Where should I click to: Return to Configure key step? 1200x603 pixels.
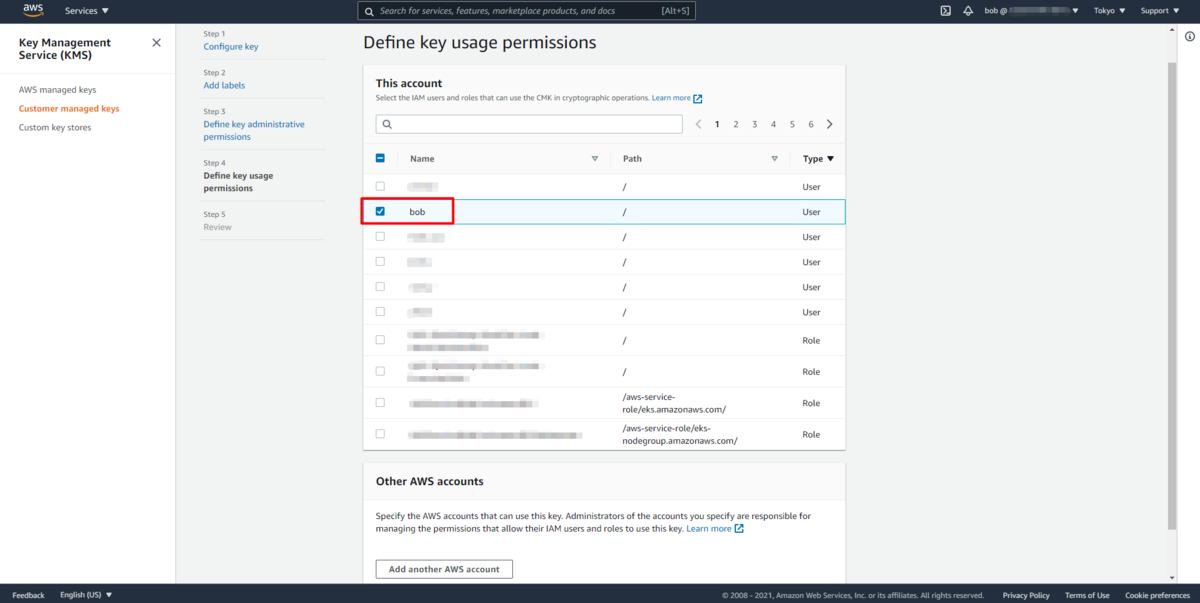point(231,47)
